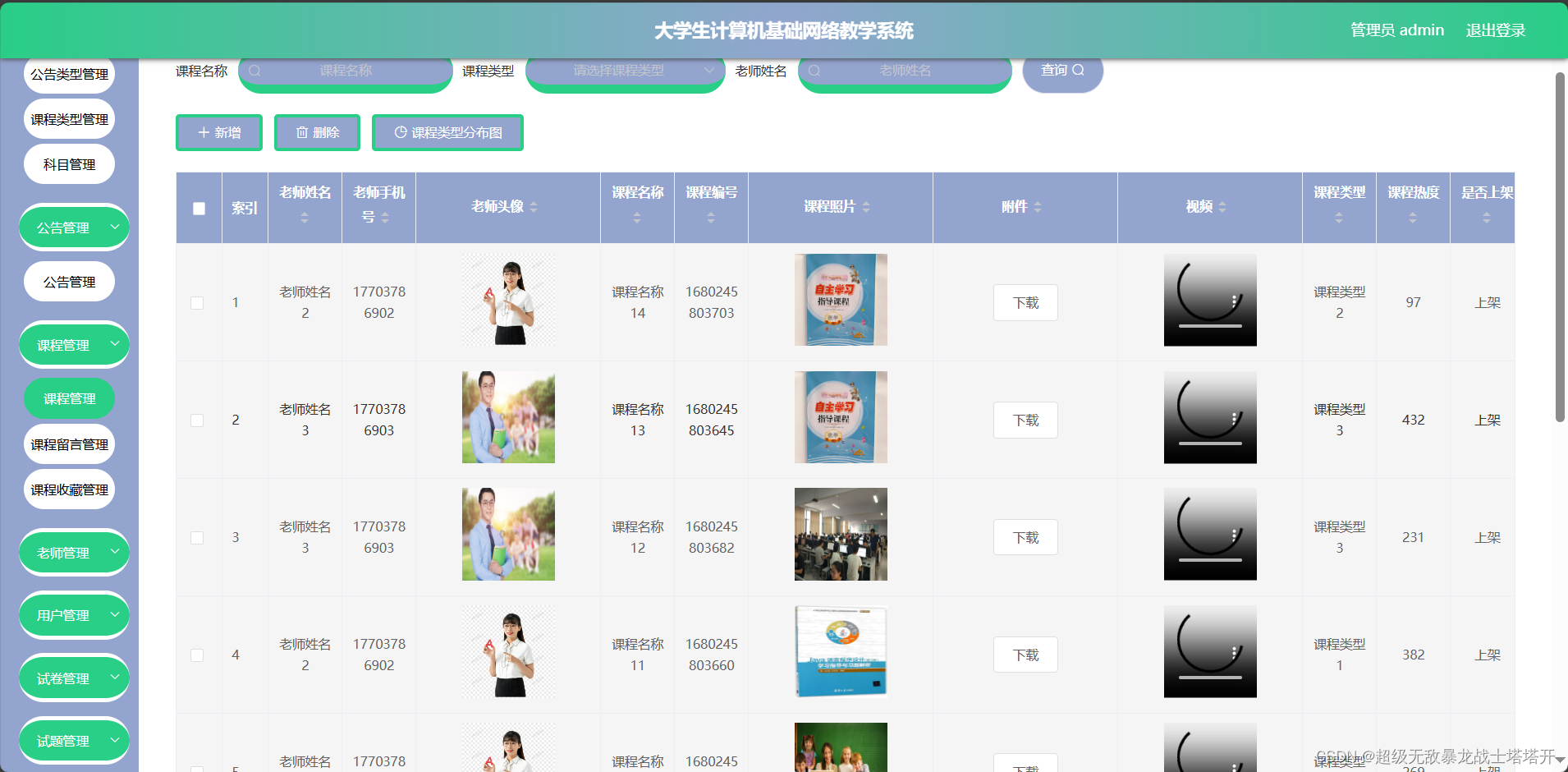The image size is (1568, 772).
Task: Click the 查询 search button
Action: tap(1062, 71)
